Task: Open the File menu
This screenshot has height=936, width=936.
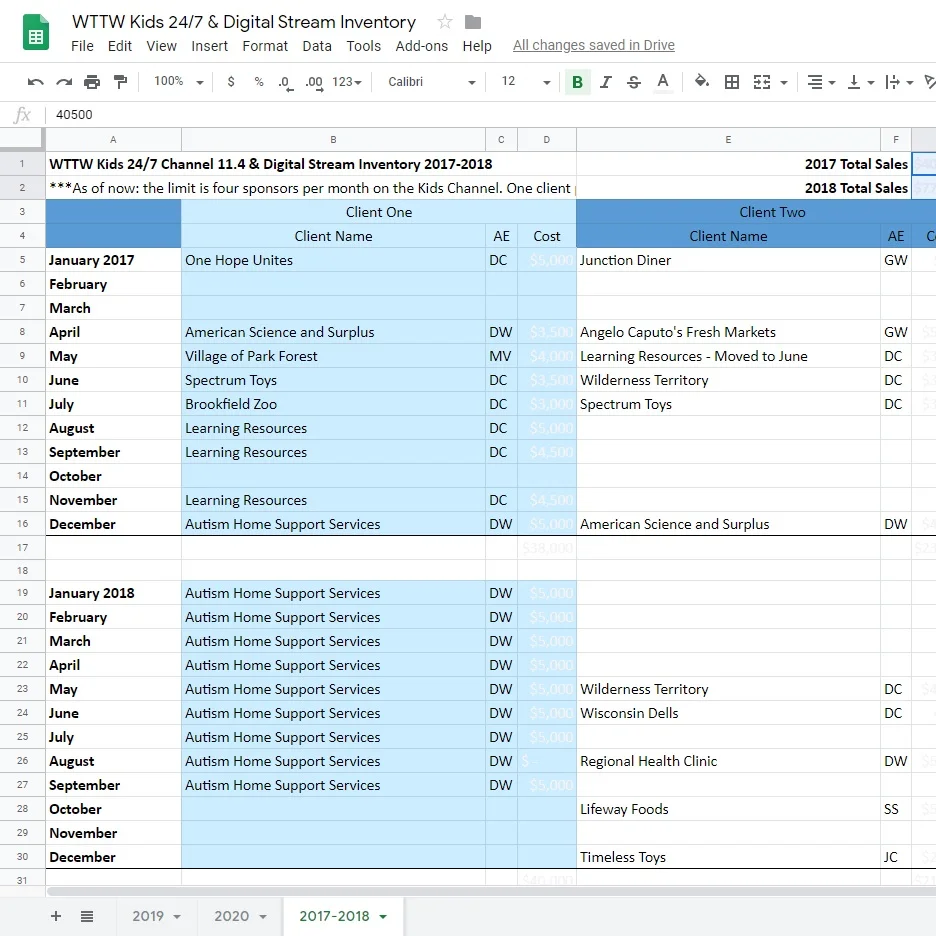Action: coord(82,46)
